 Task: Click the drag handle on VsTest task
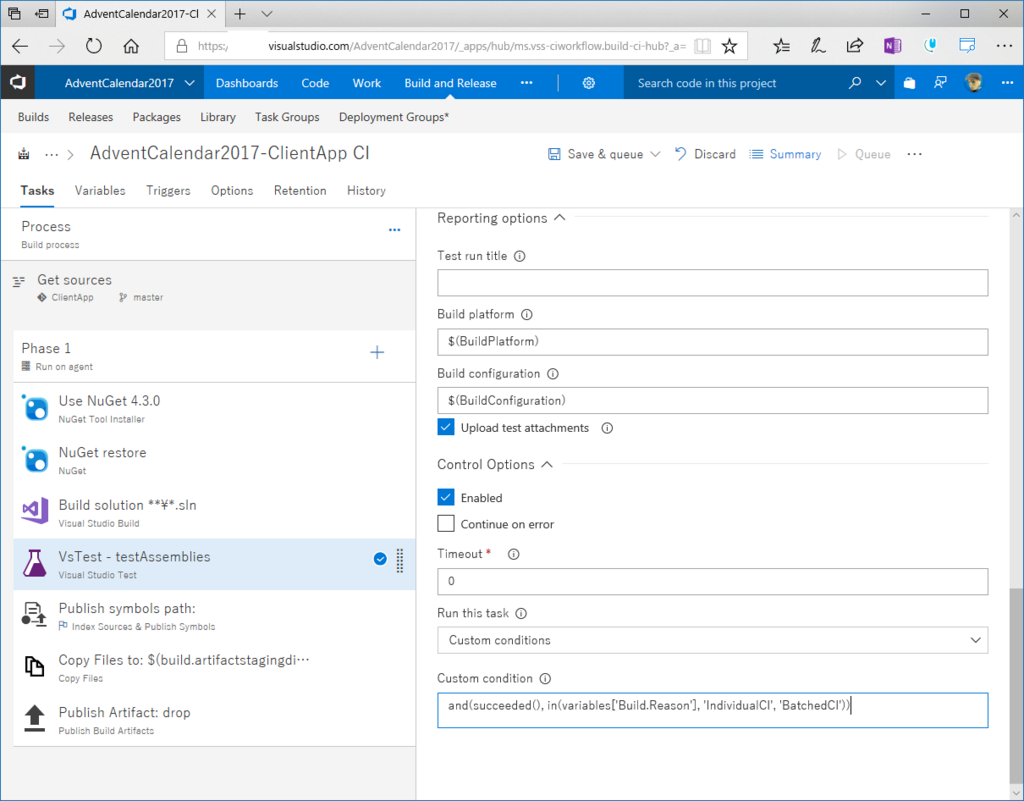(x=400, y=561)
